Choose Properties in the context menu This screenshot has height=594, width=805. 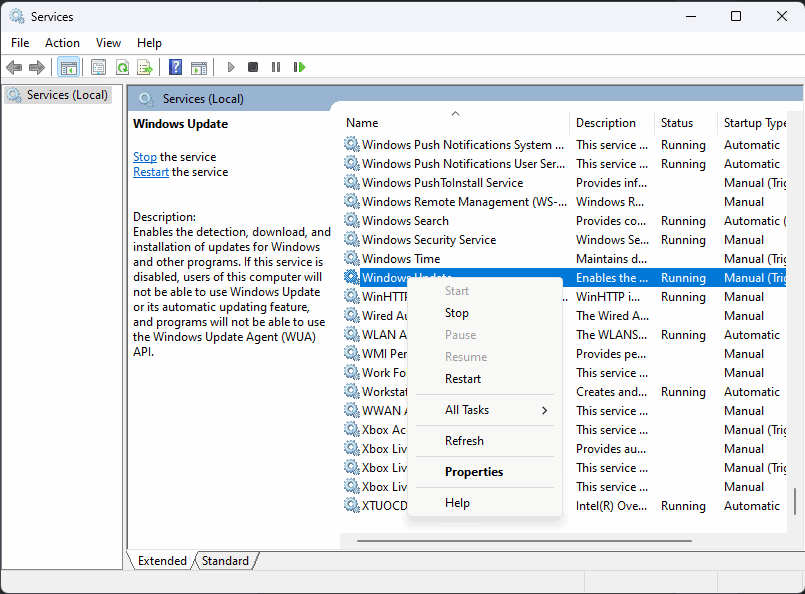click(485, 472)
